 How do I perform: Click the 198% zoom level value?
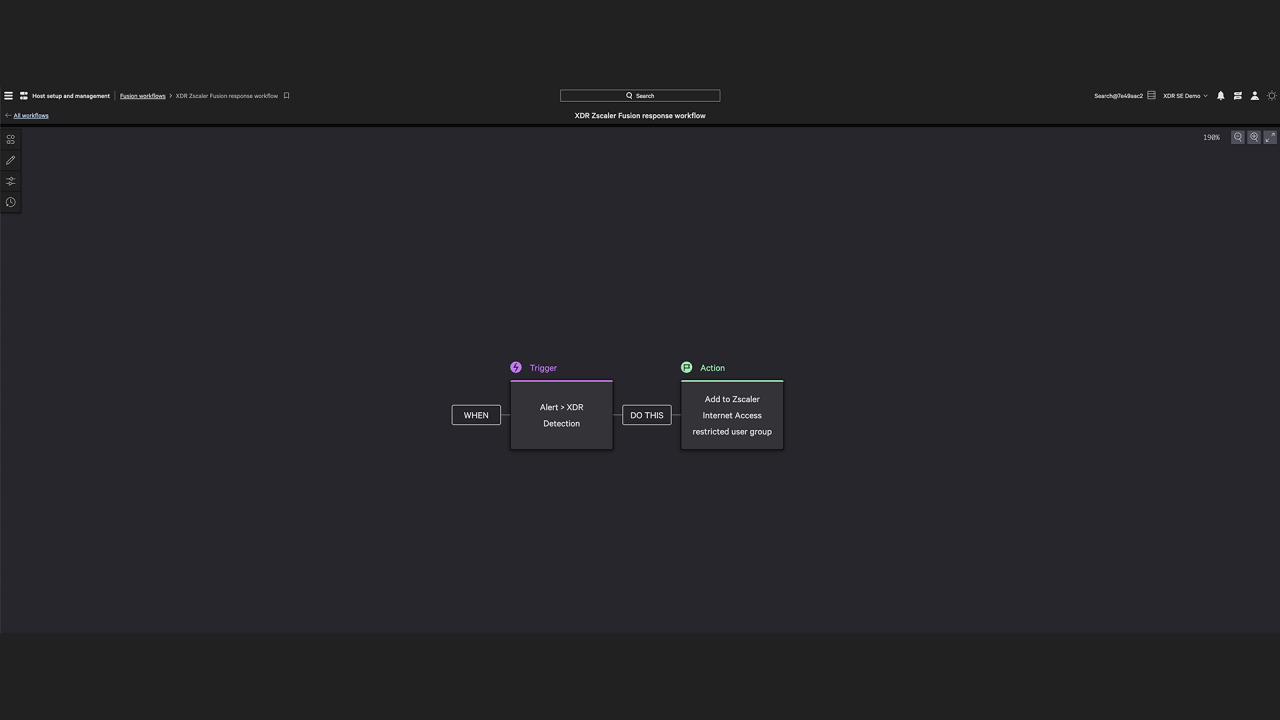[x=1211, y=137]
